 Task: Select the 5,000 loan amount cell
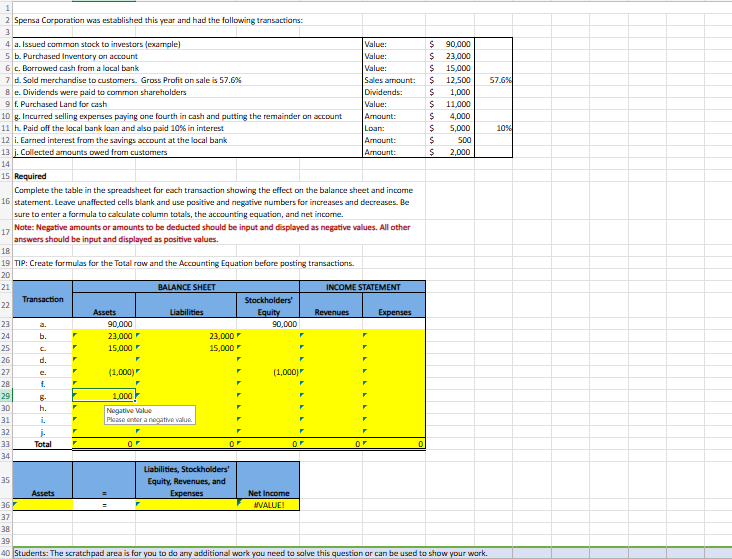click(450, 128)
